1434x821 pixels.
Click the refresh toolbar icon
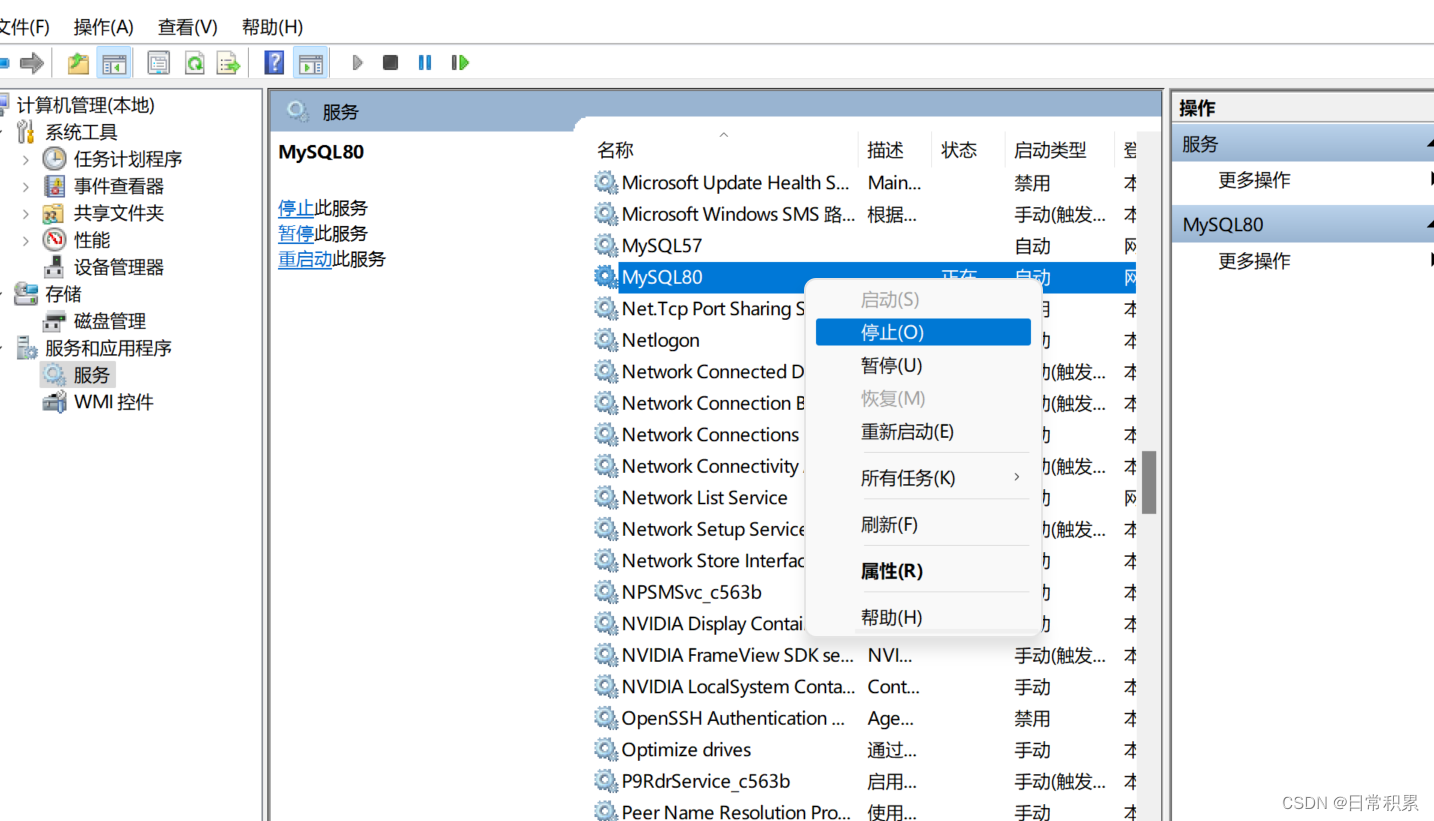tap(194, 63)
